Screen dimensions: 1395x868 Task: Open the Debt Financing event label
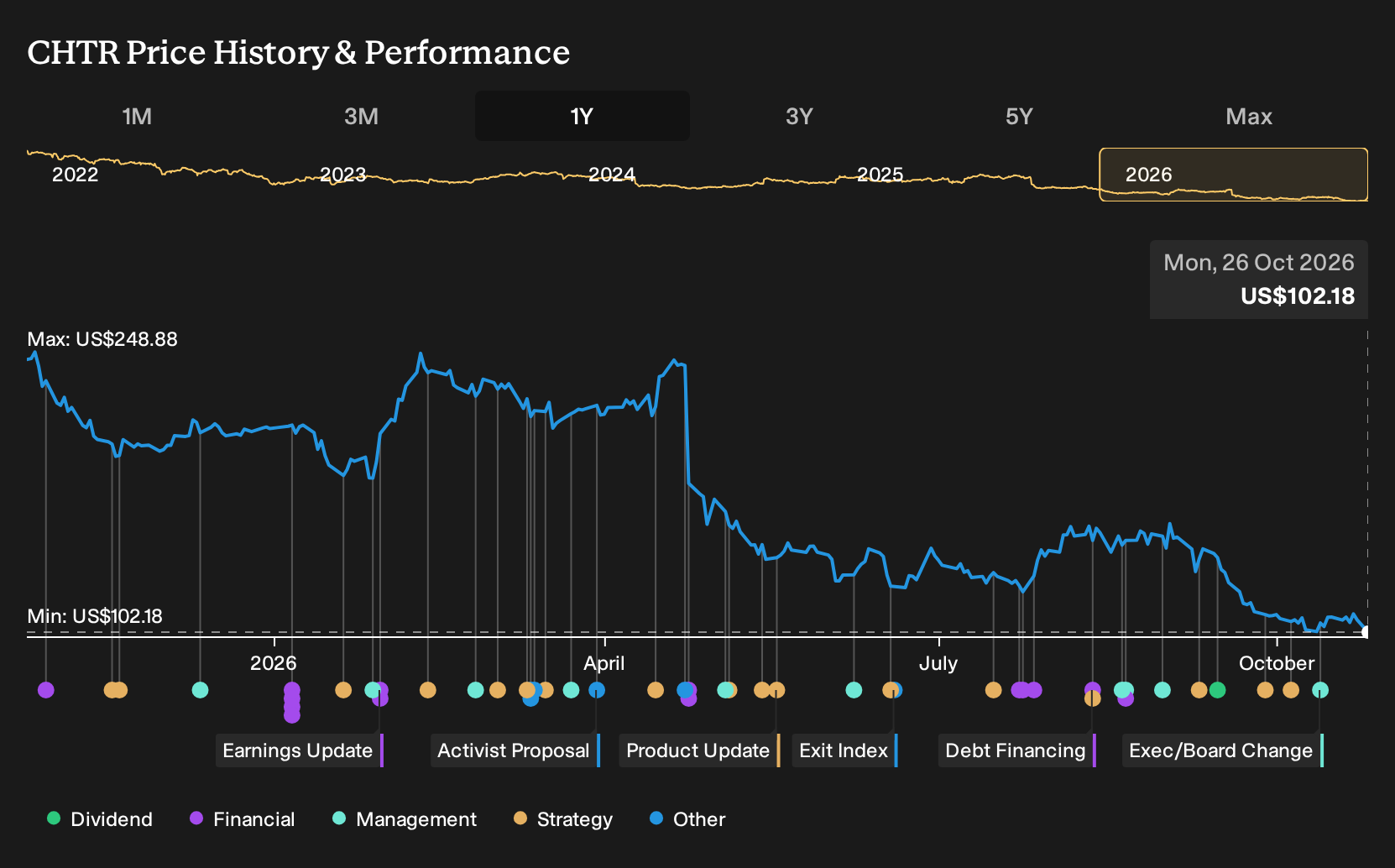pyautogui.click(x=1017, y=750)
